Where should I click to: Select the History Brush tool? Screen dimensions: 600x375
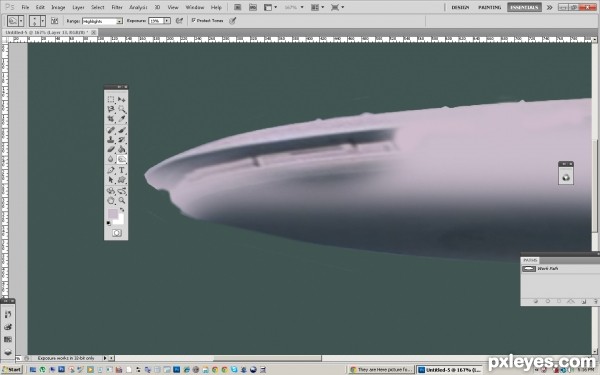(x=122, y=140)
